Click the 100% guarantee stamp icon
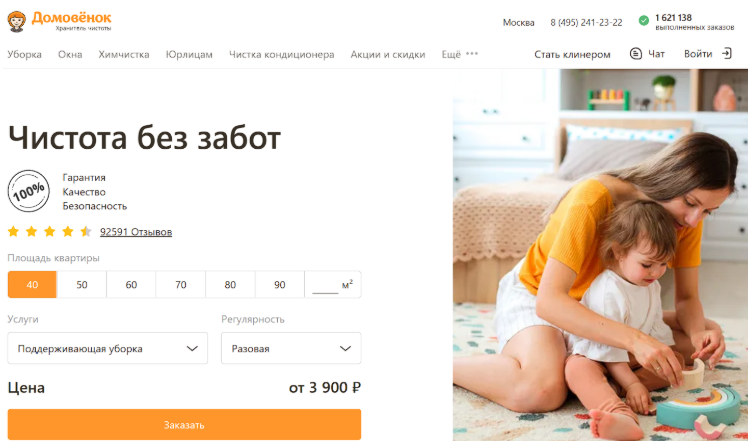748x441 pixels. coord(29,191)
